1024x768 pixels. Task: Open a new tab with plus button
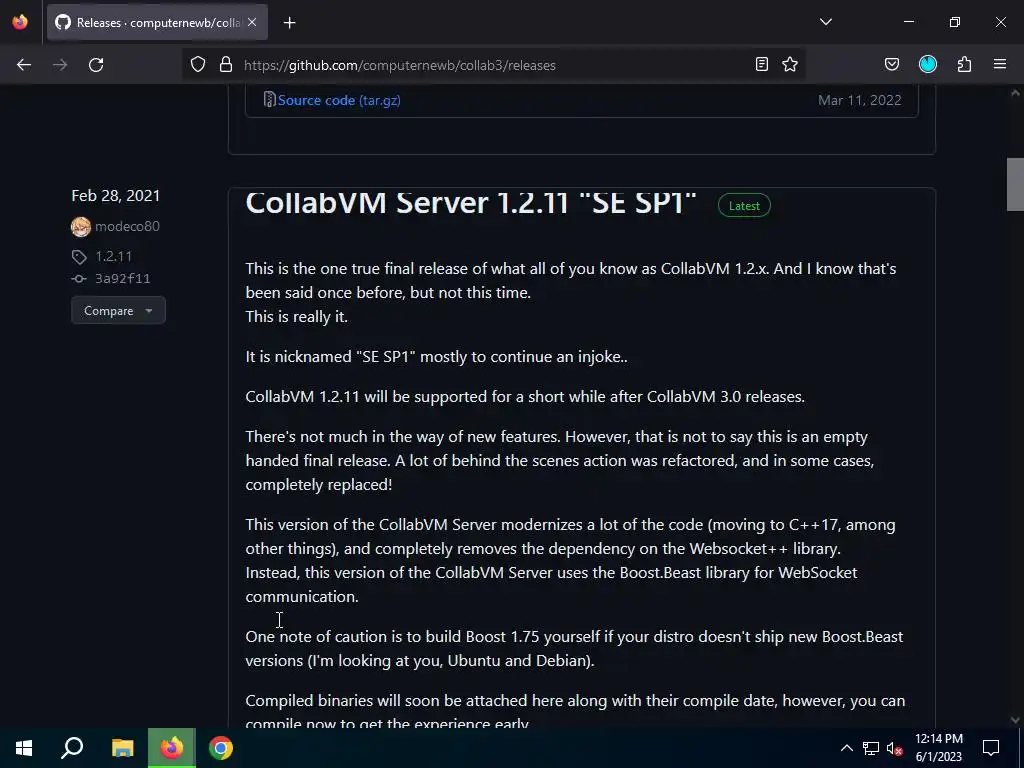289,23
